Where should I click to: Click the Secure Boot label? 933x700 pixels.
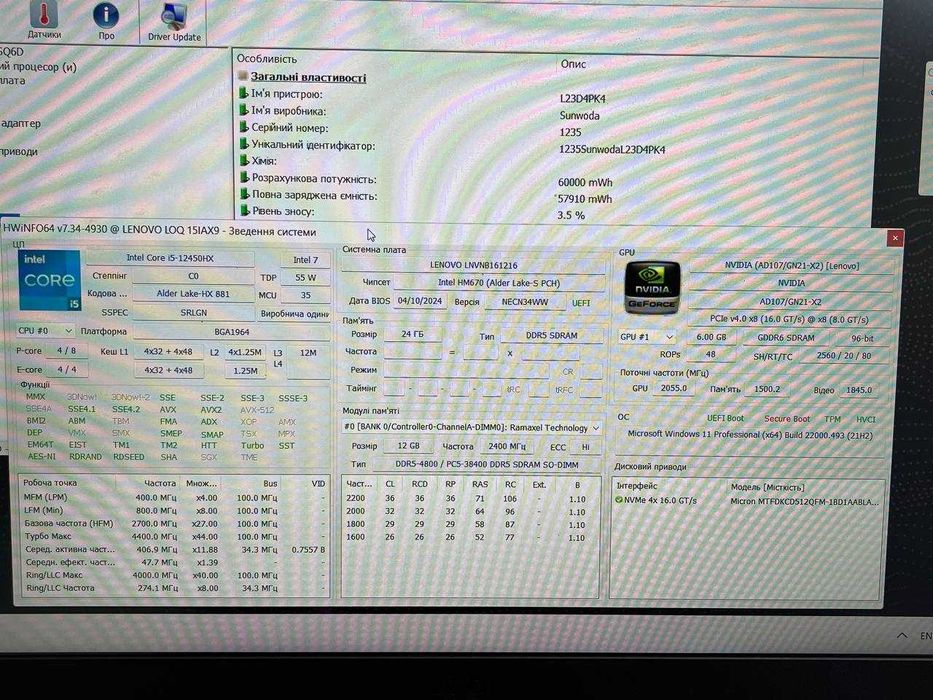point(787,418)
